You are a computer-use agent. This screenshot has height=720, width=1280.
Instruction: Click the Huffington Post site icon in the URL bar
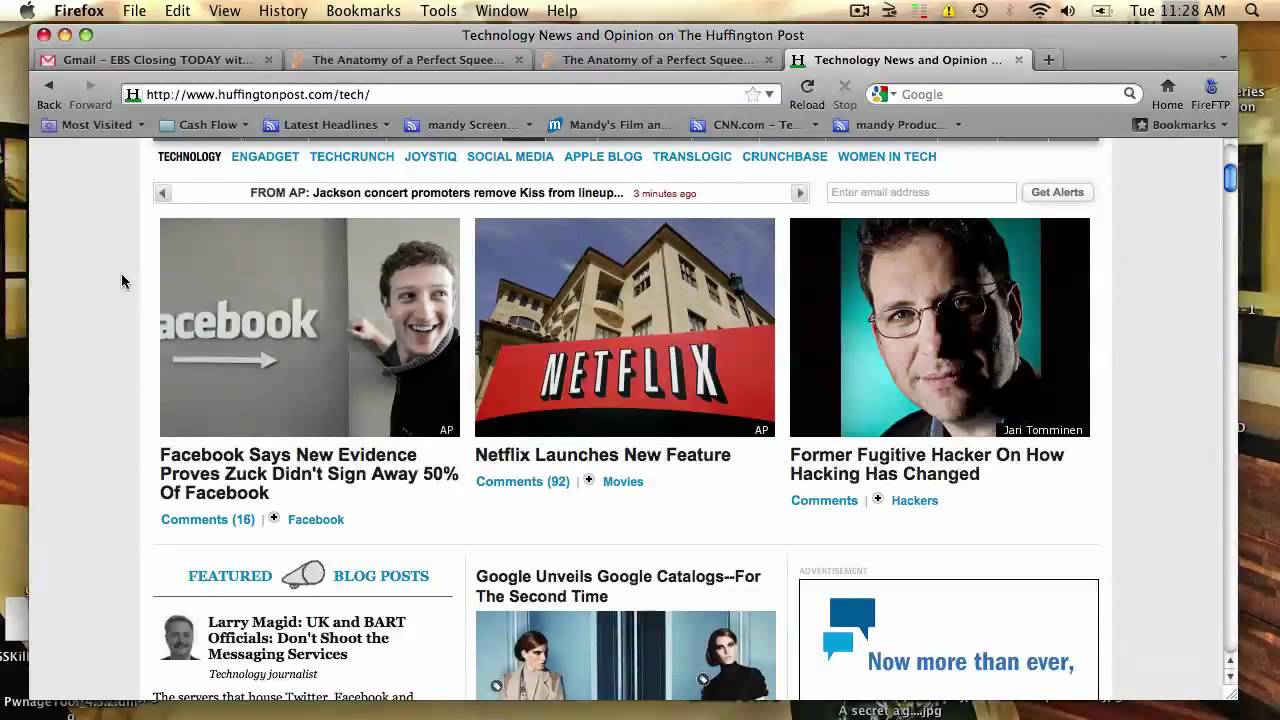tap(133, 94)
